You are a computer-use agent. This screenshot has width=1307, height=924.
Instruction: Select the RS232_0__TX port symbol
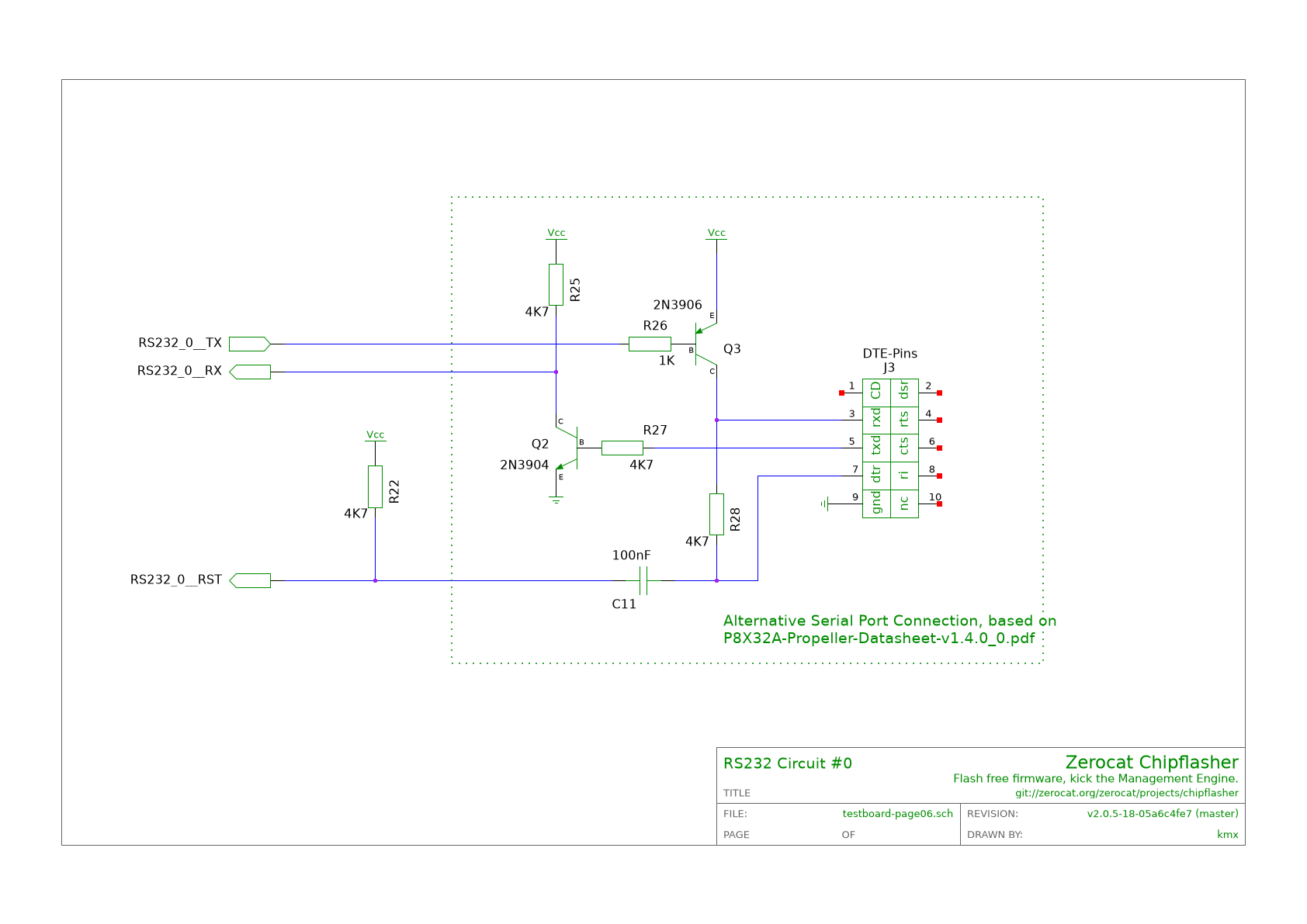pyautogui.click(x=249, y=344)
